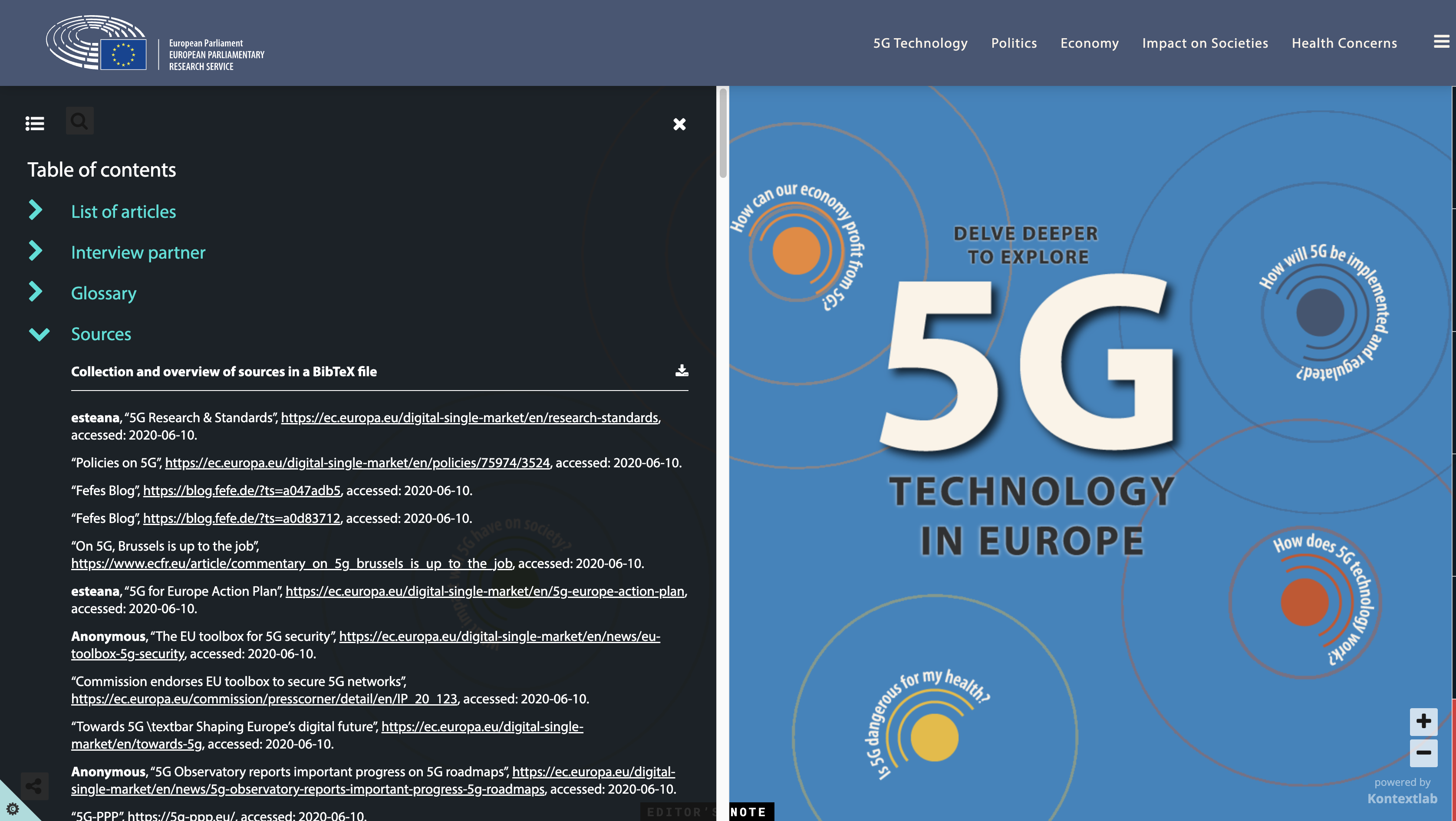Open Impact on Societies menu item
This screenshot has height=821, width=1456.
coord(1205,43)
